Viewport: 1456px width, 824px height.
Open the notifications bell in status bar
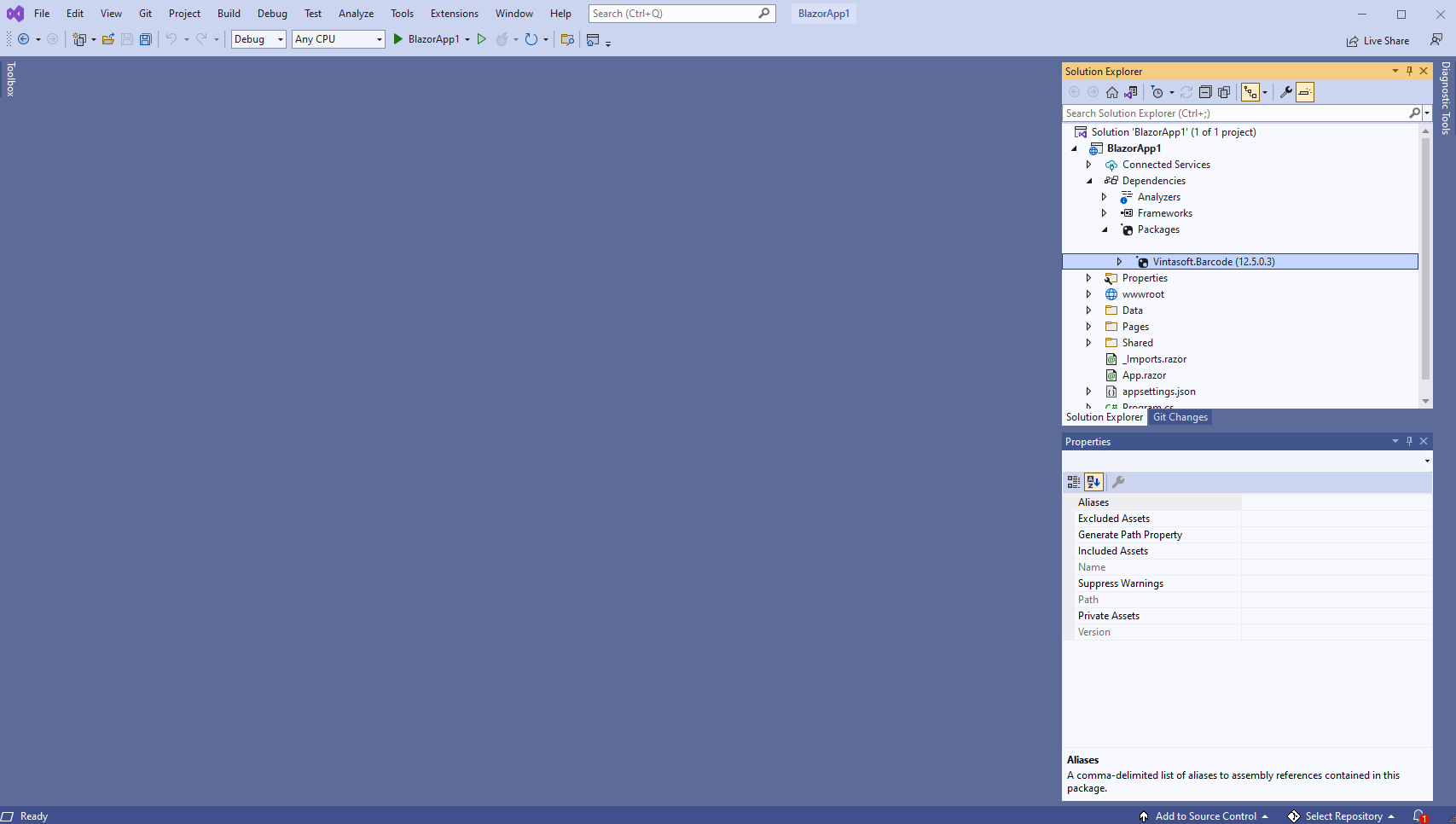1418,816
